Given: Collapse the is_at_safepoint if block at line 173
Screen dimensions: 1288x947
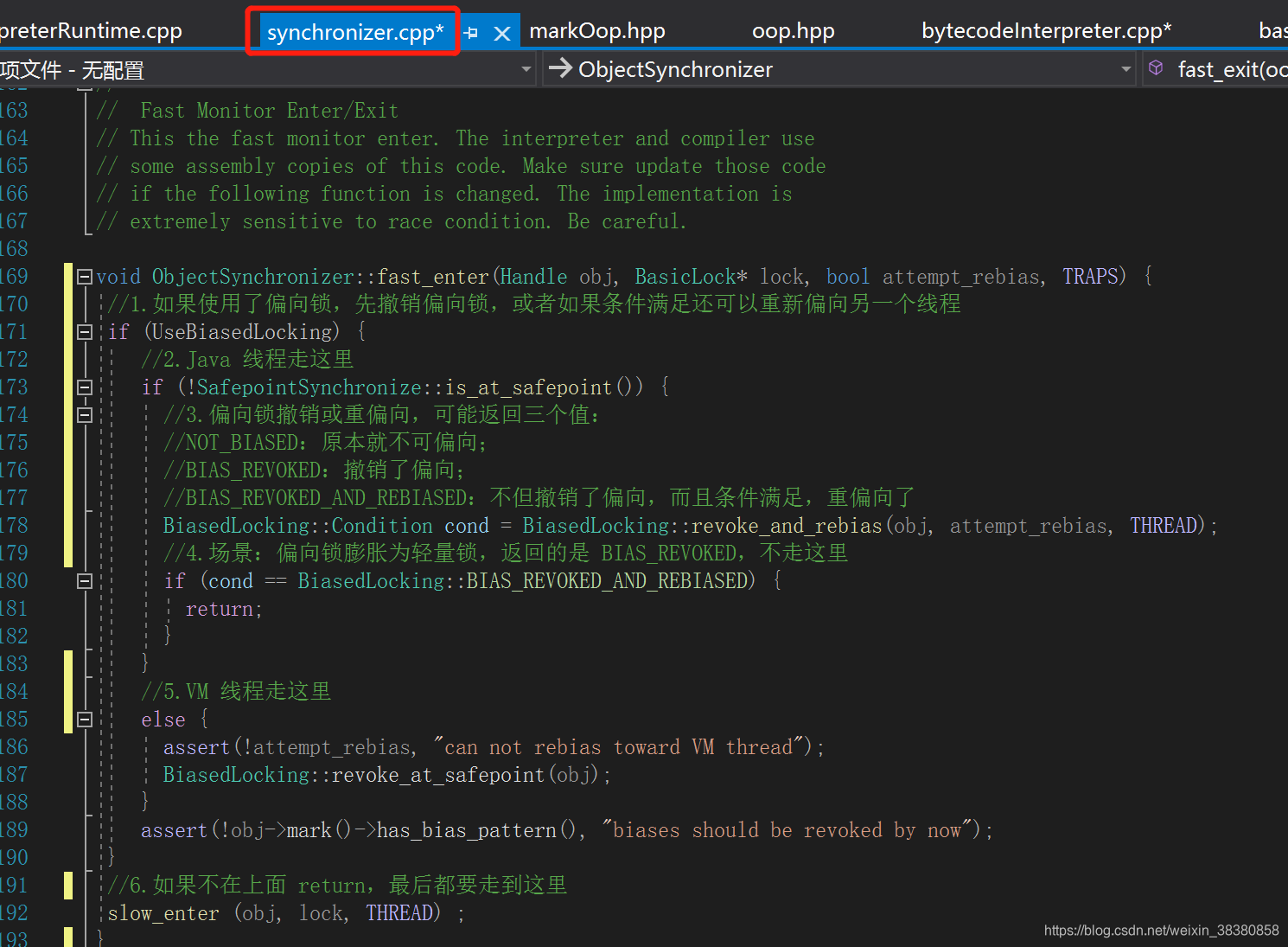Looking at the screenshot, I should tap(85, 387).
